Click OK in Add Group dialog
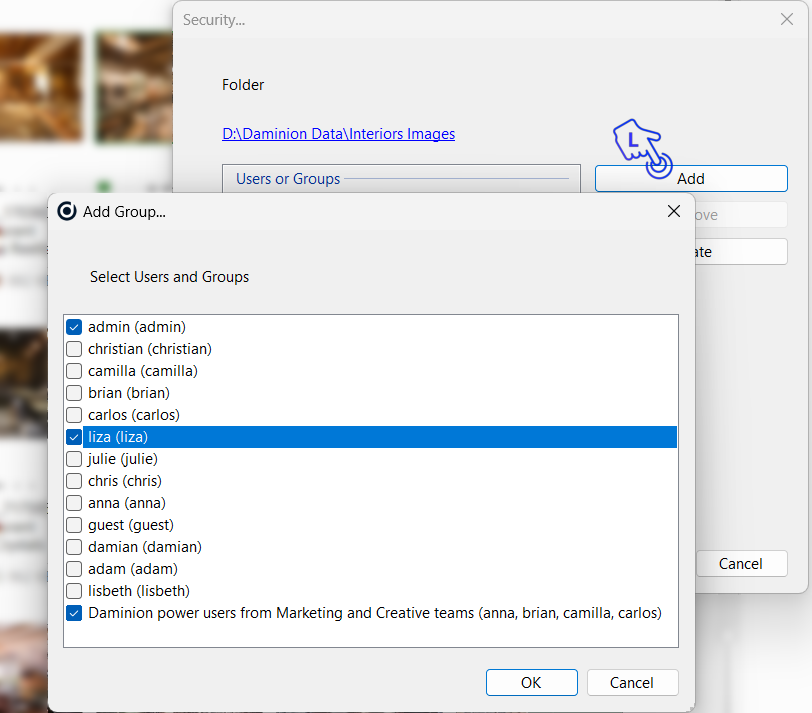812x713 pixels. (531, 683)
